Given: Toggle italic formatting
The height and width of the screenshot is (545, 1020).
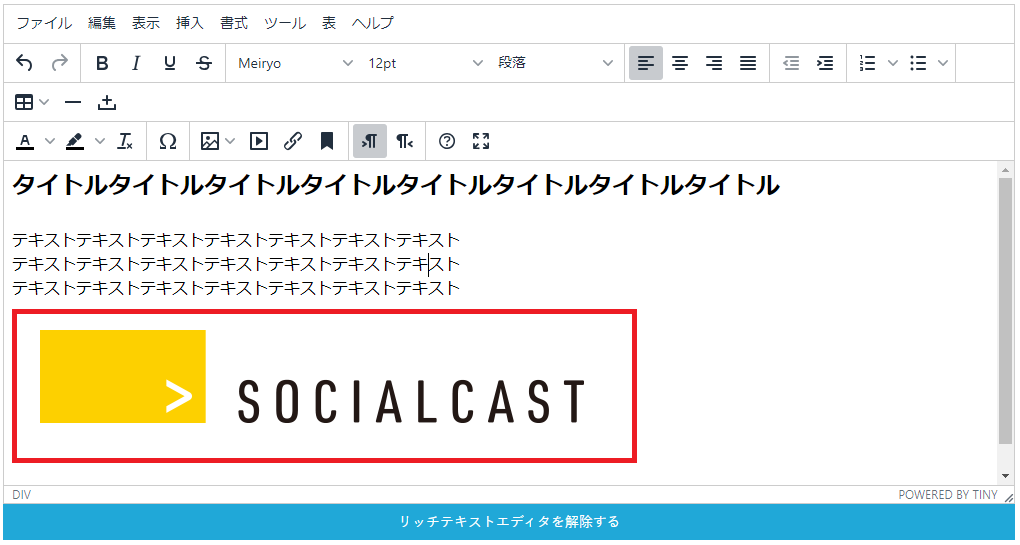Looking at the screenshot, I should [x=135, y=63].
